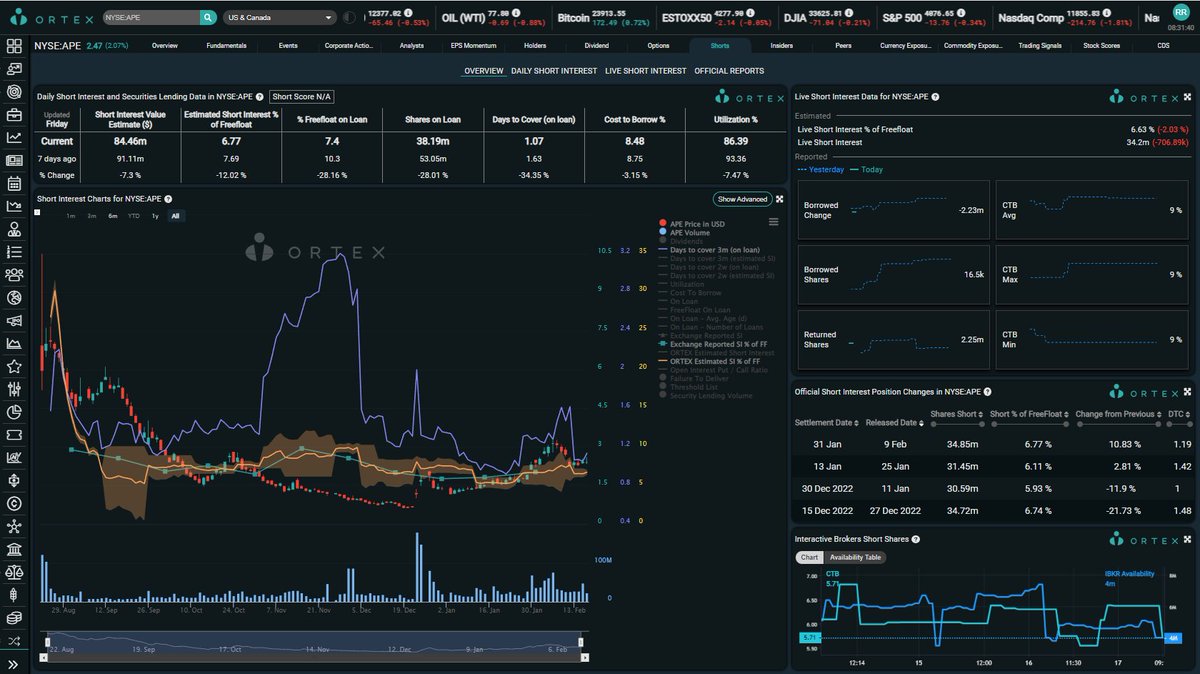Click the Show Advanced button
The image size is (1200, 674).
pyautogui.click(x=742, y=199)
